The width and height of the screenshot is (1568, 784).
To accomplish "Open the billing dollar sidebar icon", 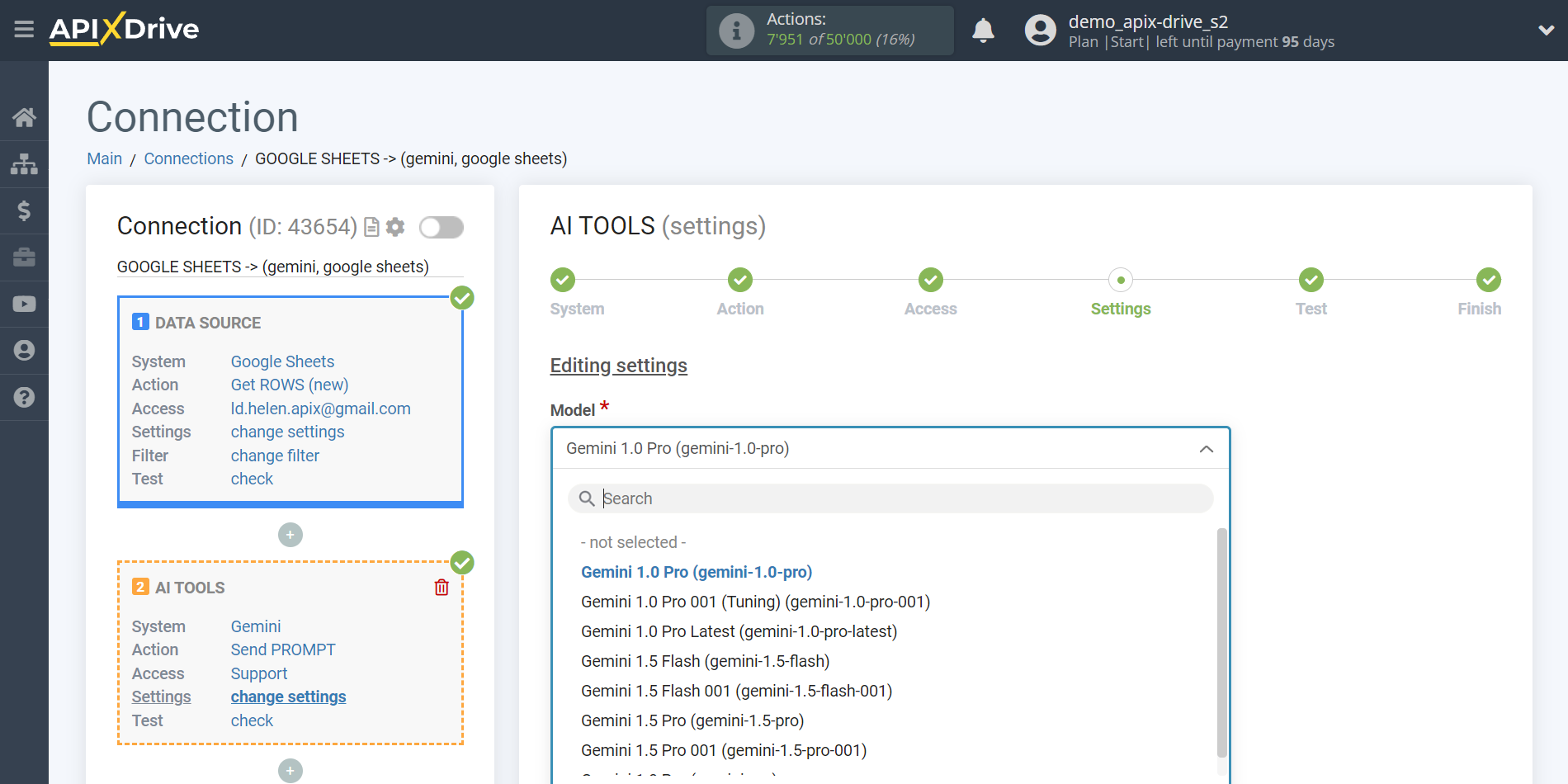I will [x=24, y=210].
